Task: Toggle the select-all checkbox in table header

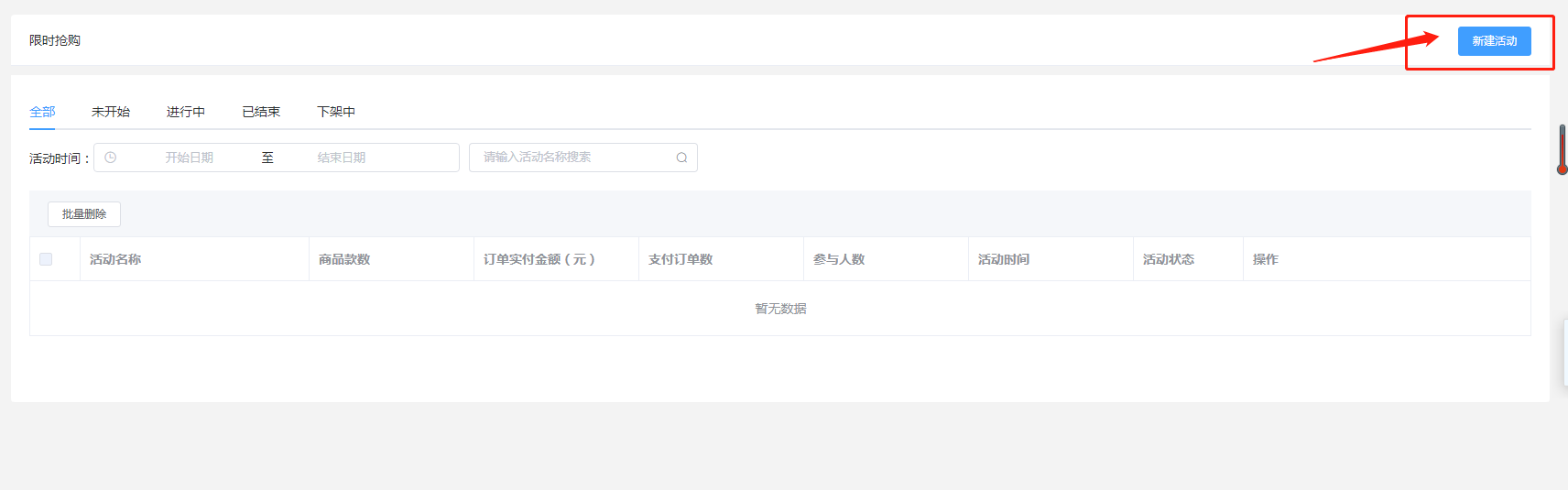Action: (x=46, y=259)
